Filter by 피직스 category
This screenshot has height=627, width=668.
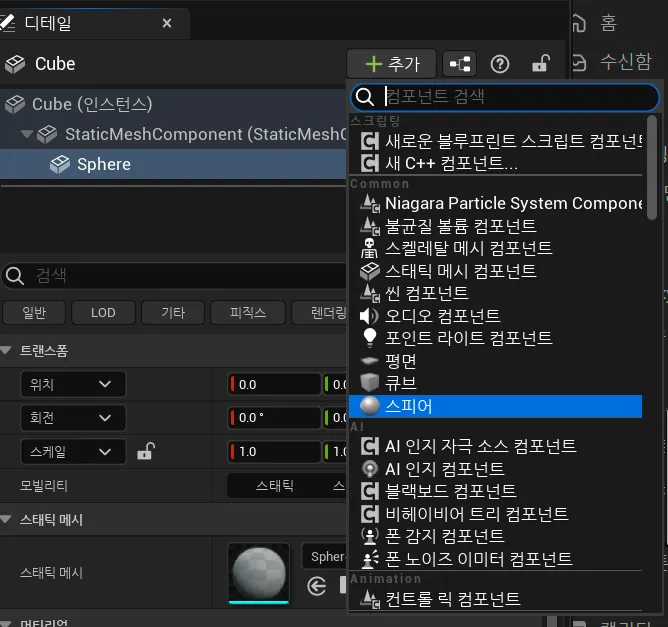point(248,313)
